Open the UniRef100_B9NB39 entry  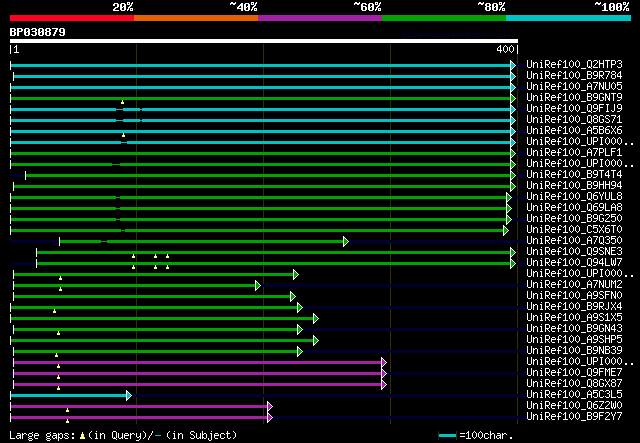[574, 351]
